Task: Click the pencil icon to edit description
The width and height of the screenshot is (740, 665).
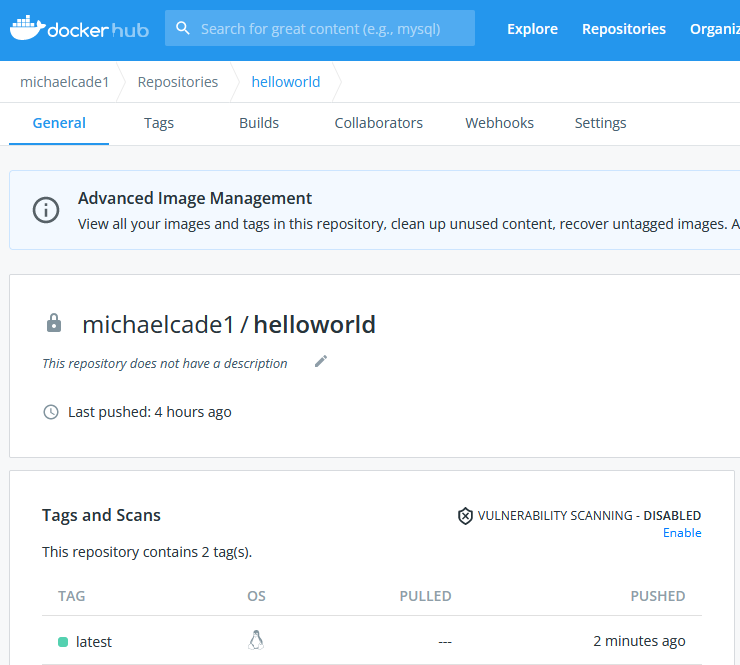Action: point(321,361)
